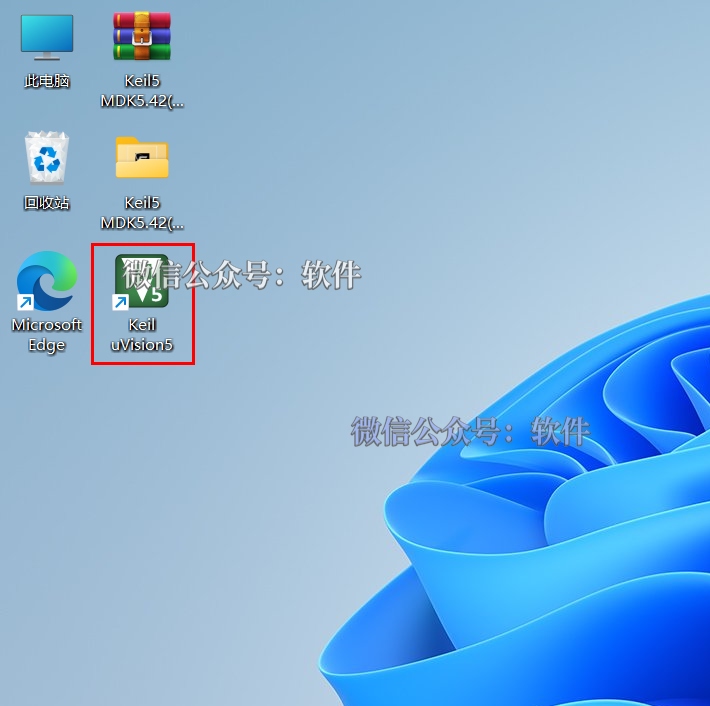Click the label under the WinRAR archive
The height and width of the screenshot is (706, 710).
(x=142, y=91)
